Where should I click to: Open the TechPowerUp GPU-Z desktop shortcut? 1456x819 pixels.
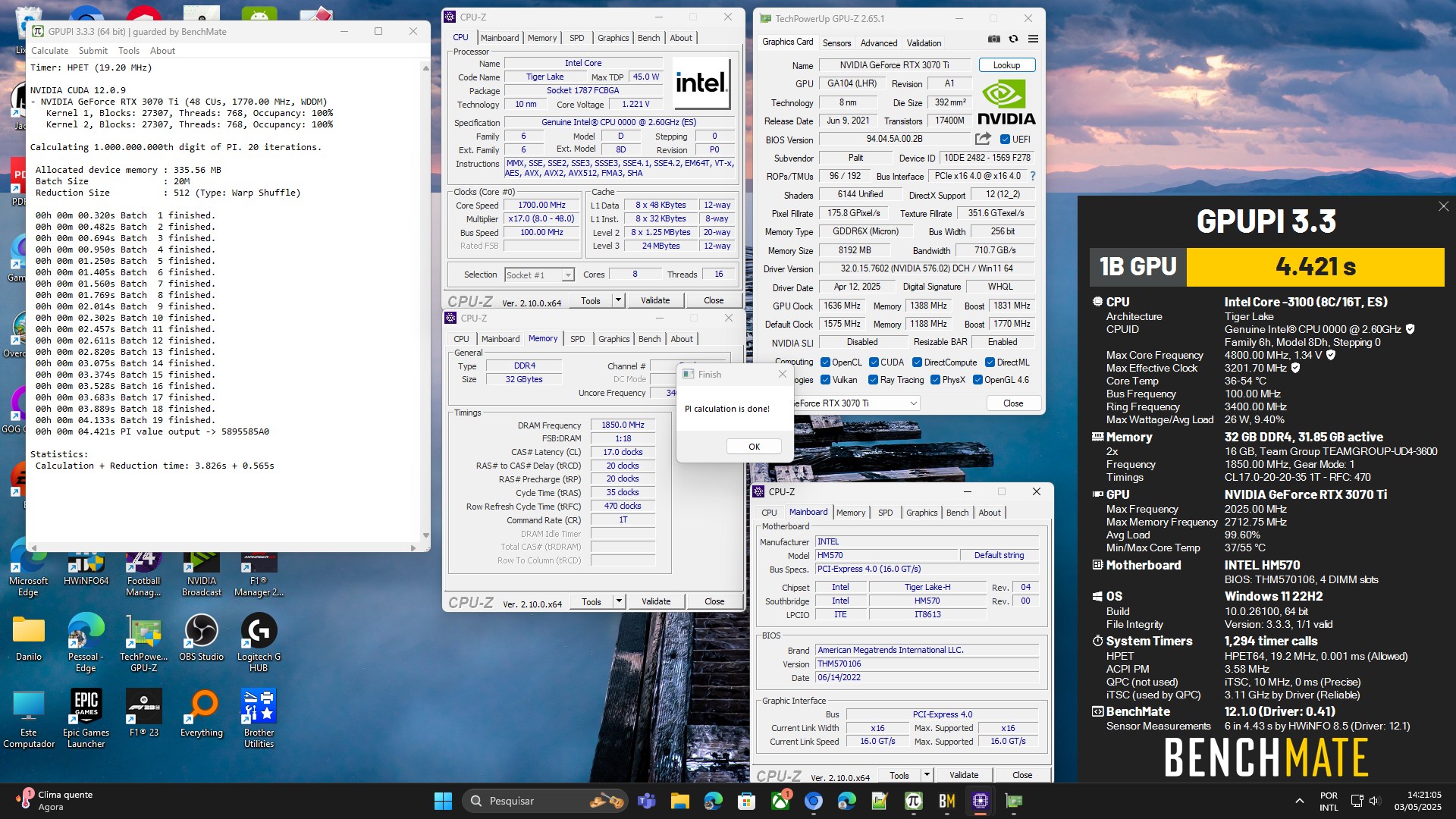[144, 642]
